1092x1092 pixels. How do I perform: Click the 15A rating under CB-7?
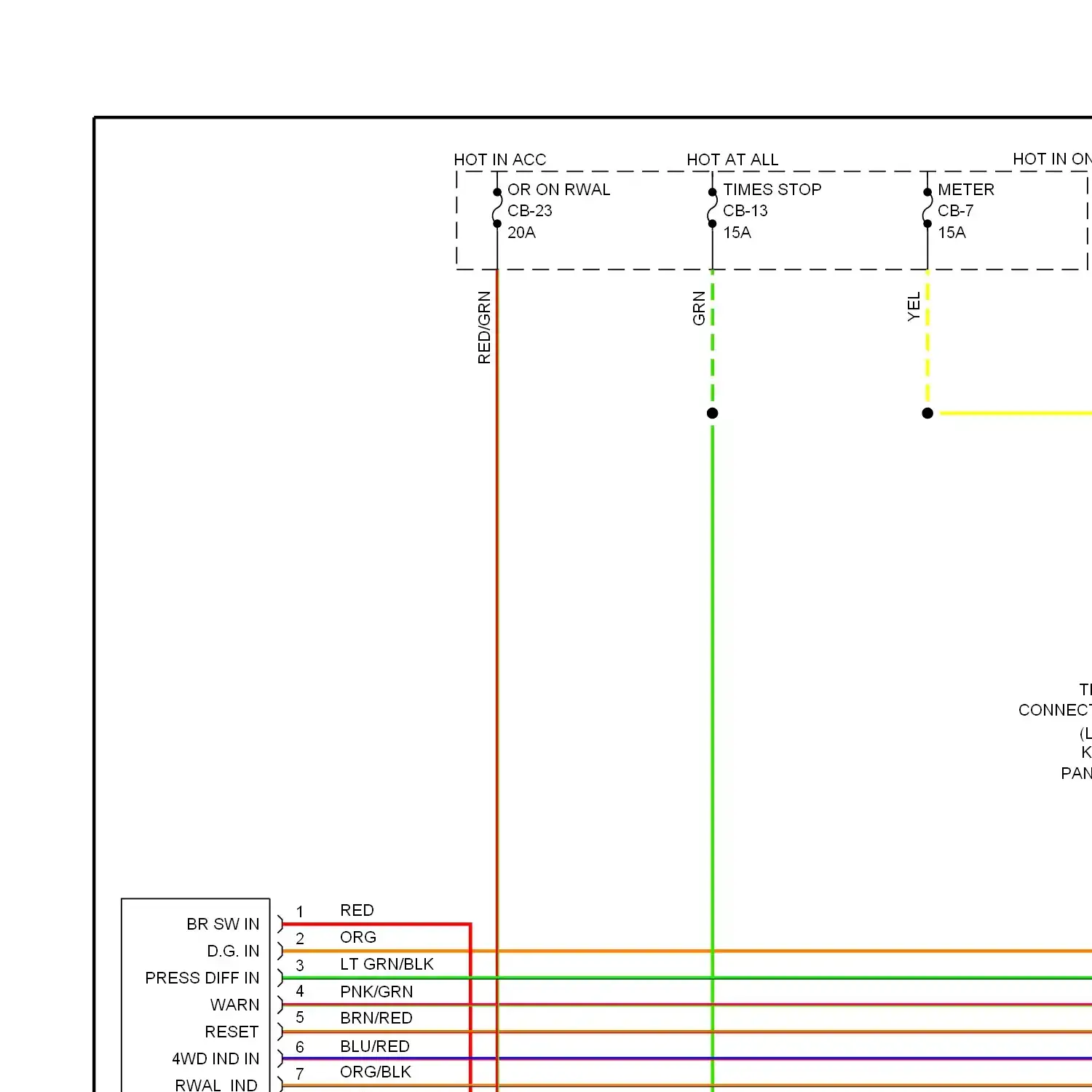point(951,232)
